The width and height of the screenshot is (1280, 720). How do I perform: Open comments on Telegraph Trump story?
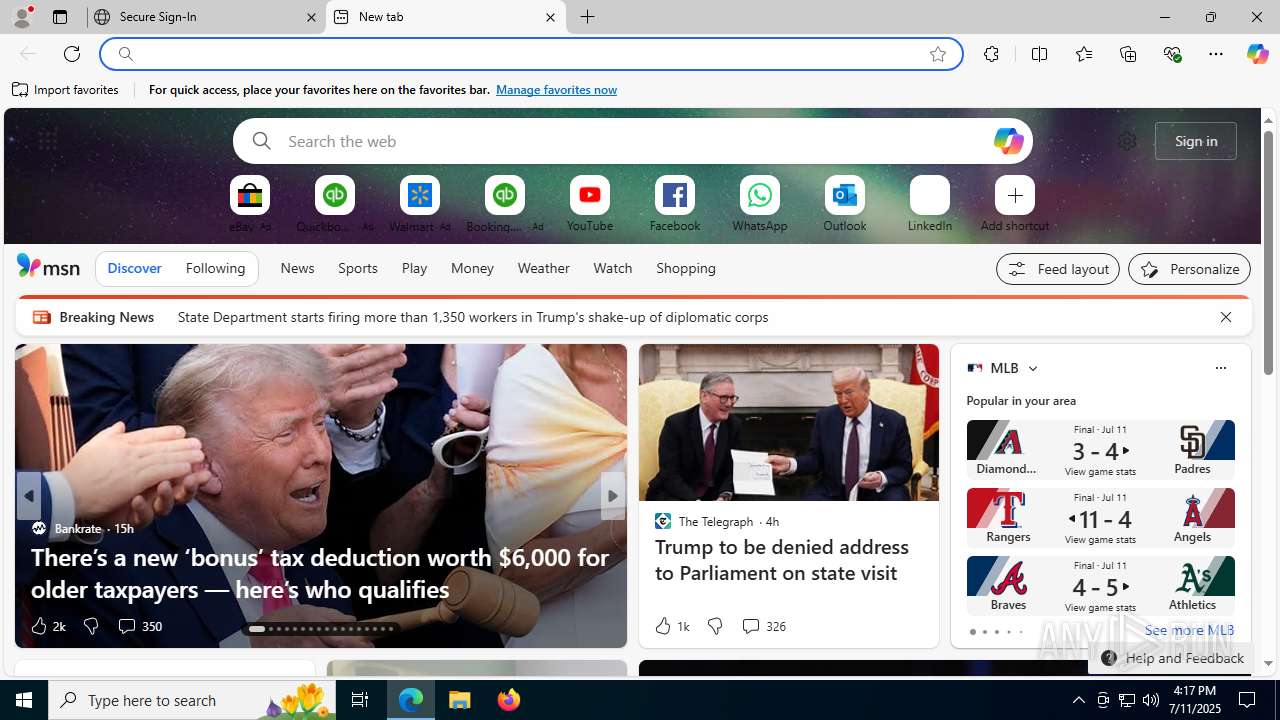click(763, 626)
